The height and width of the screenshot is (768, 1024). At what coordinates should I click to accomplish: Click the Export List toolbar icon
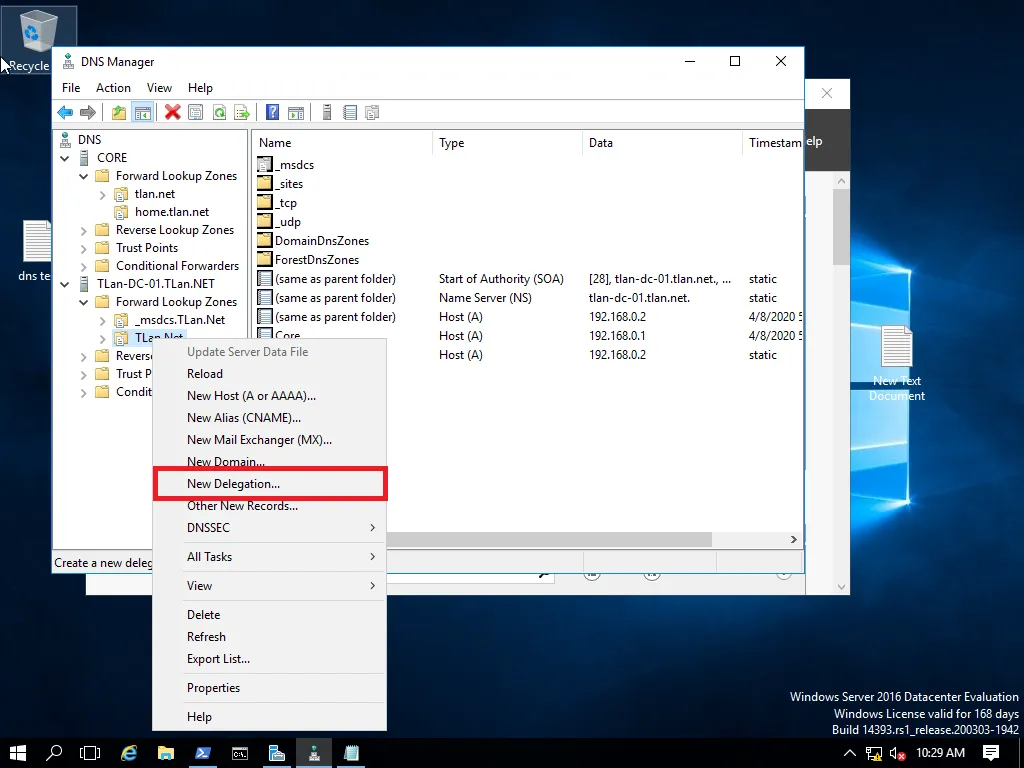point(242,112)
